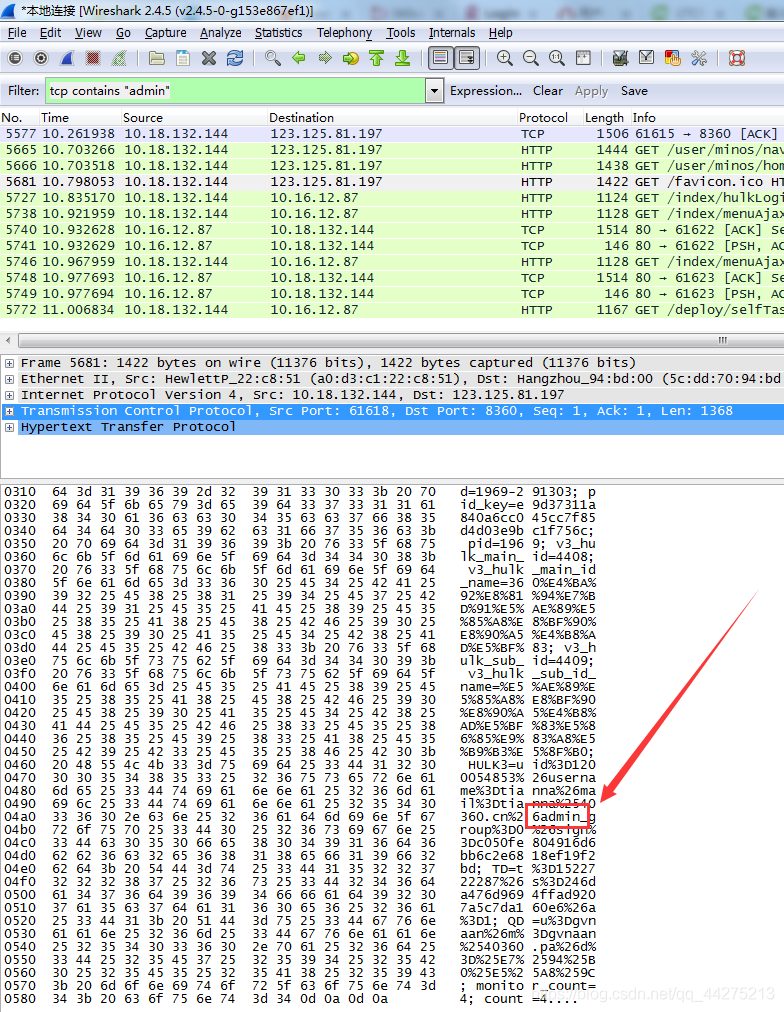
Task: Start a new live capture (shark fin)
Action: (66, 58)
